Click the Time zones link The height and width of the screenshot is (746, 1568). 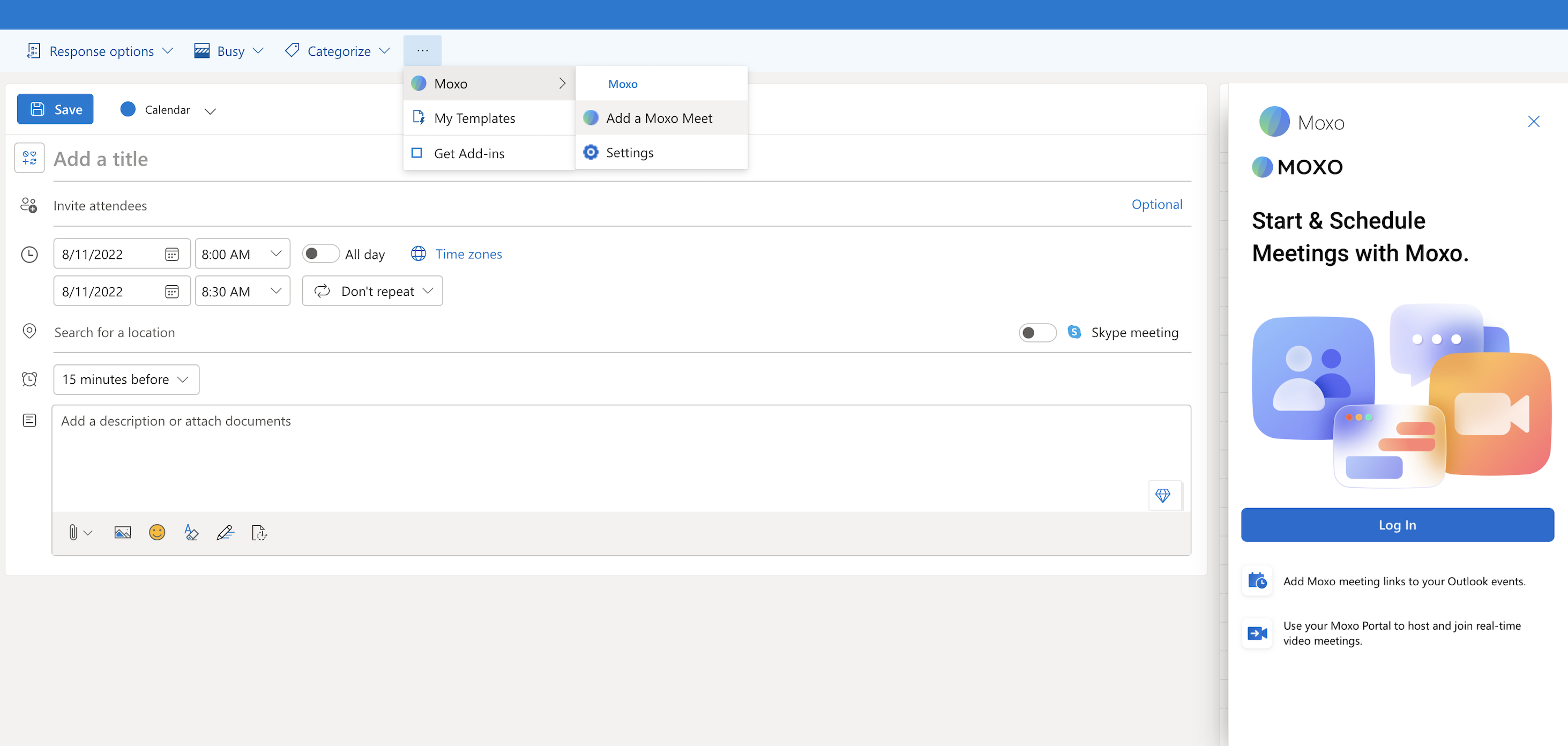pyautogui.click(x=468, y=254)
